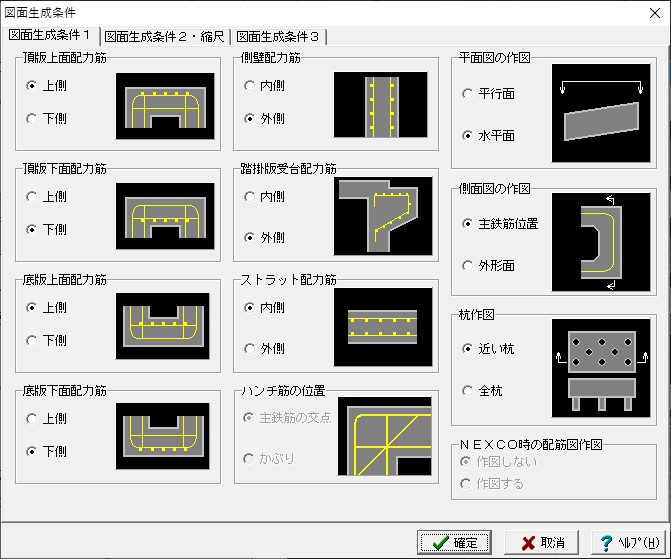Choose 外形面 for 側面図の作図
Image resolution: width=671 pixels, height=559 pixels.
(488, 266)
